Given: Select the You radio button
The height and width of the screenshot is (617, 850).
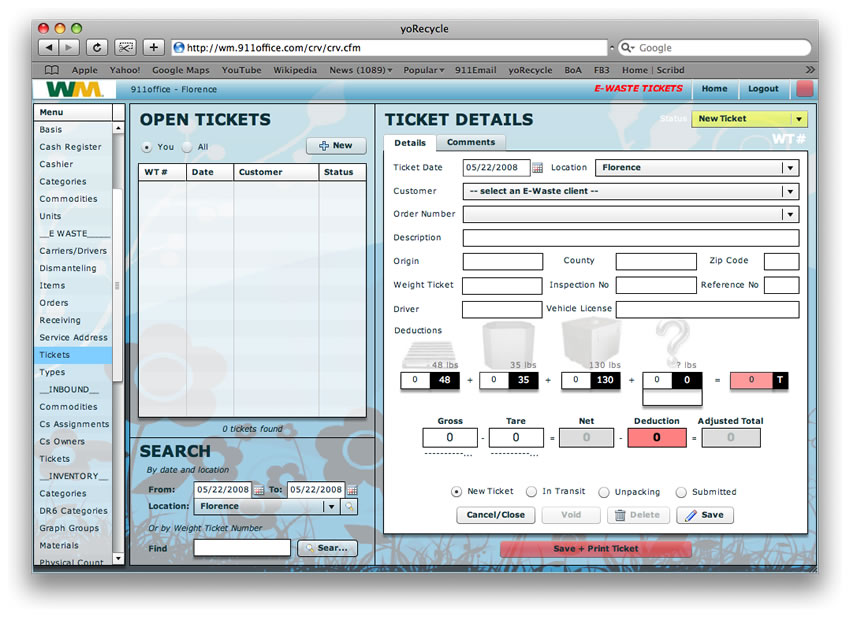Looking at the screenshot, I should [146, 147].
